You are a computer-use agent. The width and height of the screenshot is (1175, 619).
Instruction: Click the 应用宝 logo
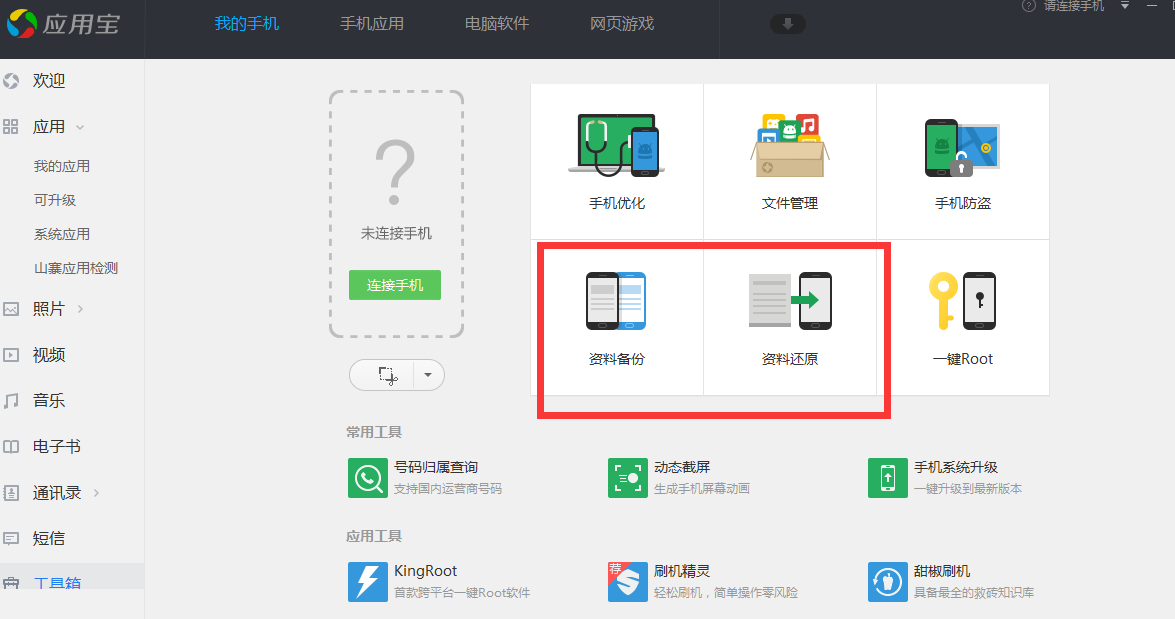pyautogui.click(x=63, y=24)
